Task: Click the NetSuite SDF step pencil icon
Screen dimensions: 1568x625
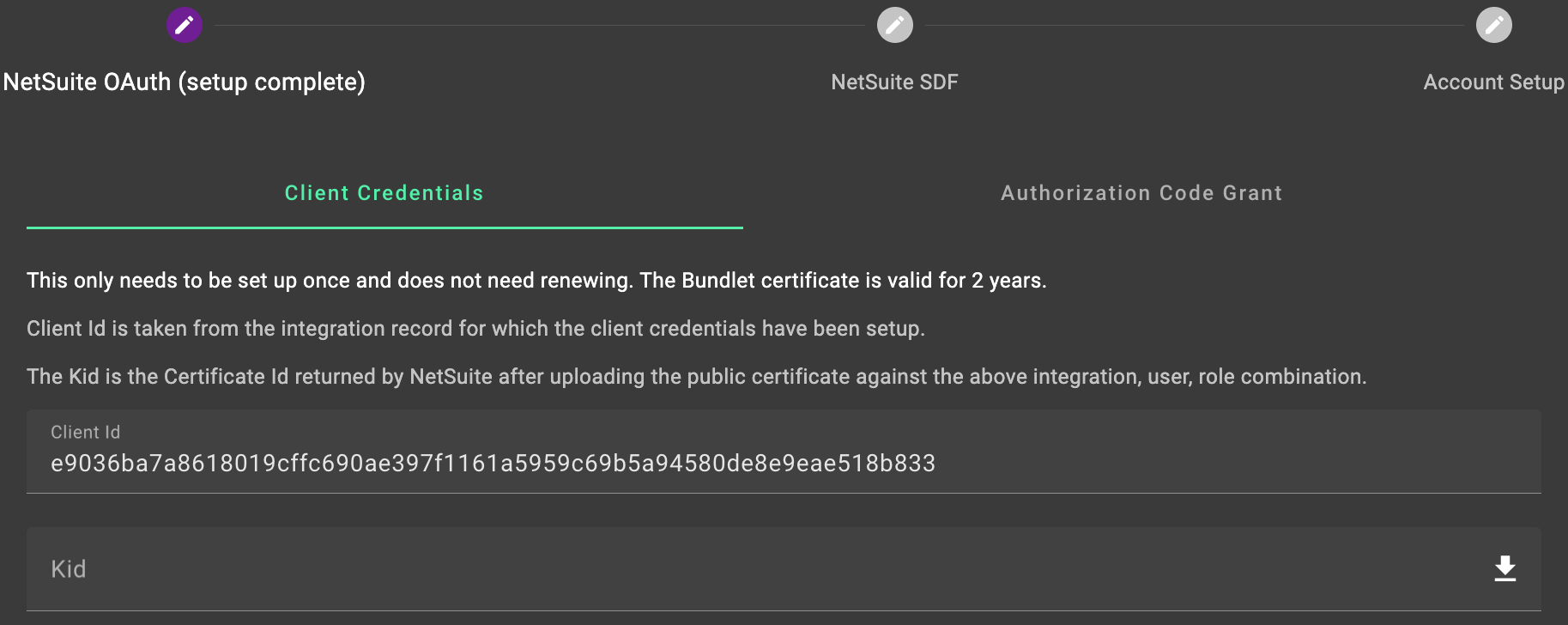Action: [x=894, y=25]
